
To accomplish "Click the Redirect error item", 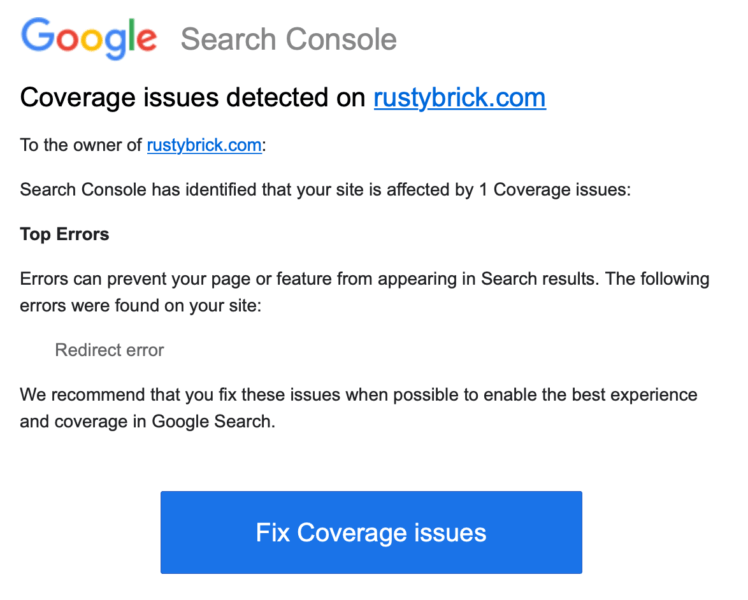I will pyautogui.click(x=109, y=350).
